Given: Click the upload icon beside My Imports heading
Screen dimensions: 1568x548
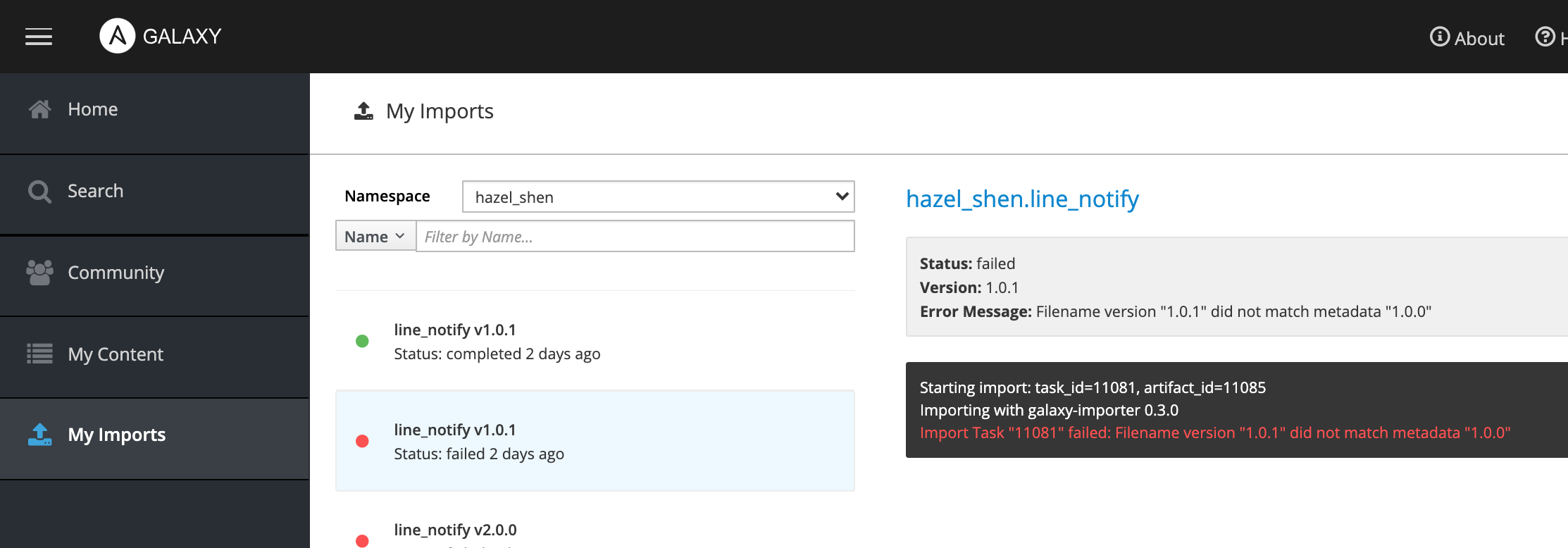Looking at the screenshot, I should (x=363, y=111).
